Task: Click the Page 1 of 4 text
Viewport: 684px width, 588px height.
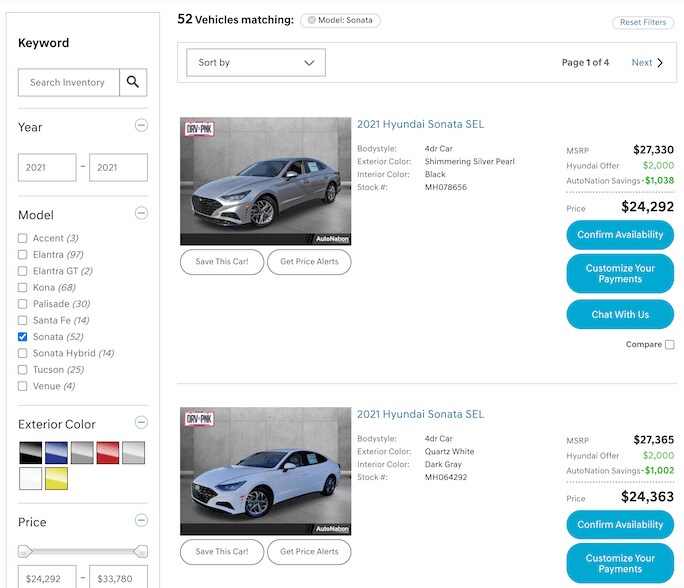Action: point(585,63)
